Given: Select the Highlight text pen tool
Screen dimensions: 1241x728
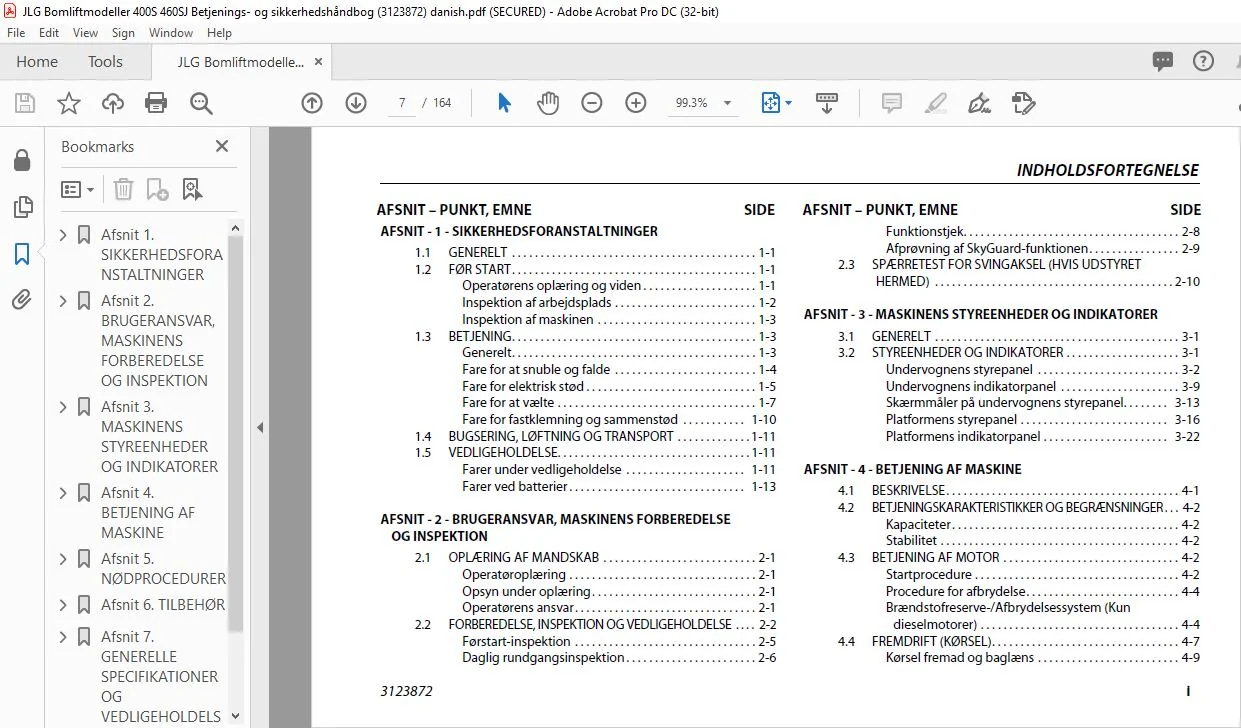Looking at the screenshot, I should [x=936, y=103].
